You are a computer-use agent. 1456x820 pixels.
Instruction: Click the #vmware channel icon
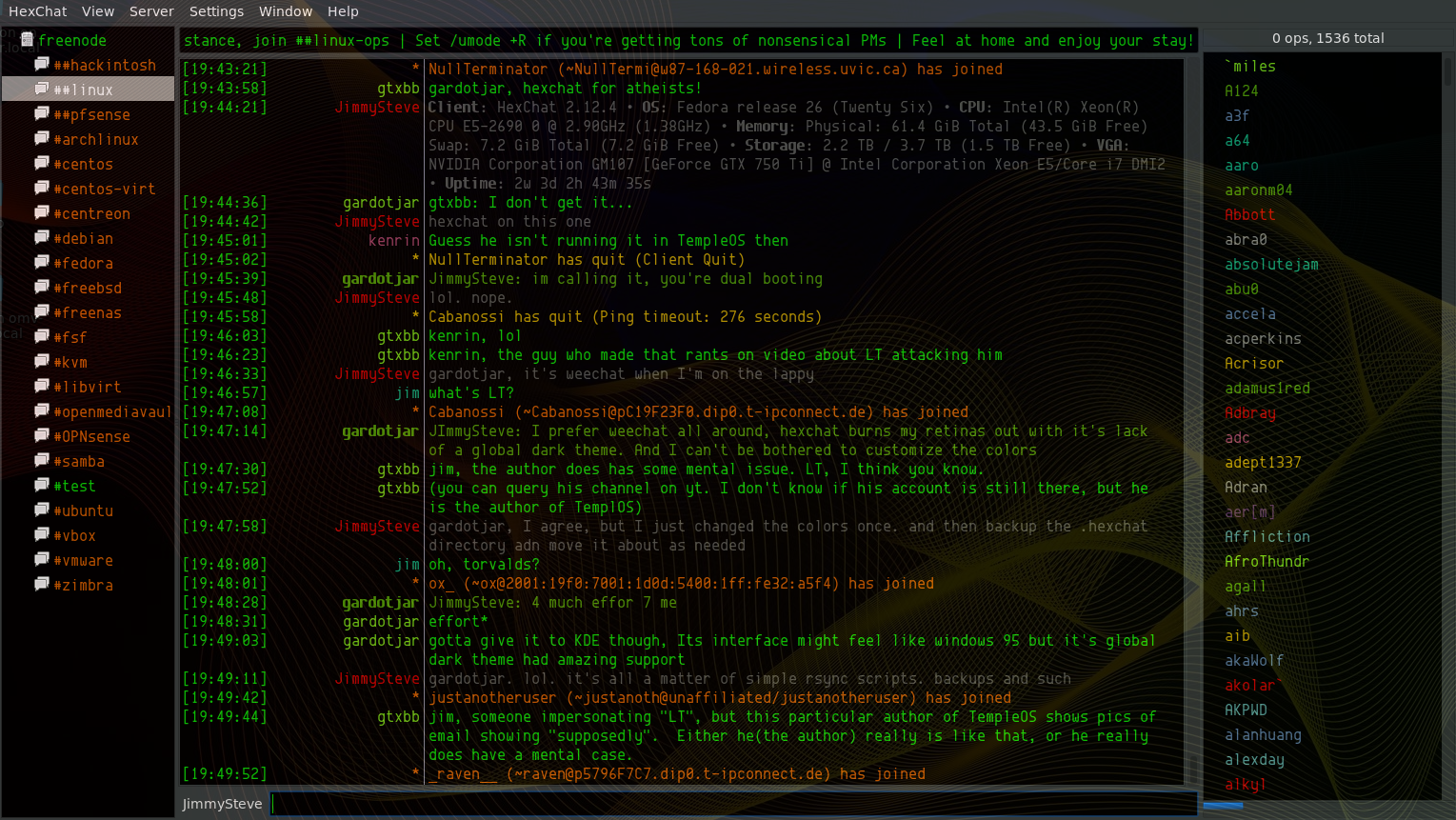pos(42,559)
